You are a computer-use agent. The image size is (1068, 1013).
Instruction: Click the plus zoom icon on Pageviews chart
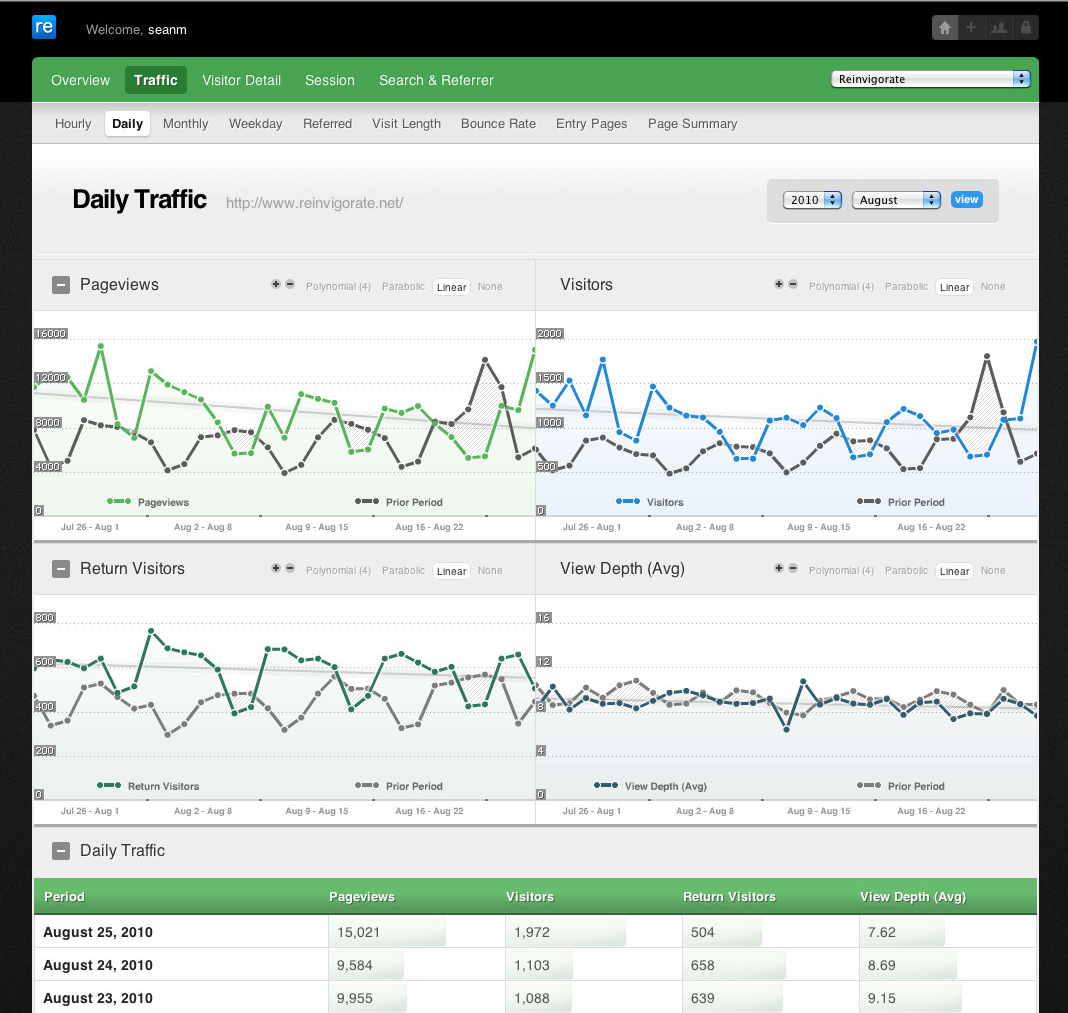tap(276, 285)
